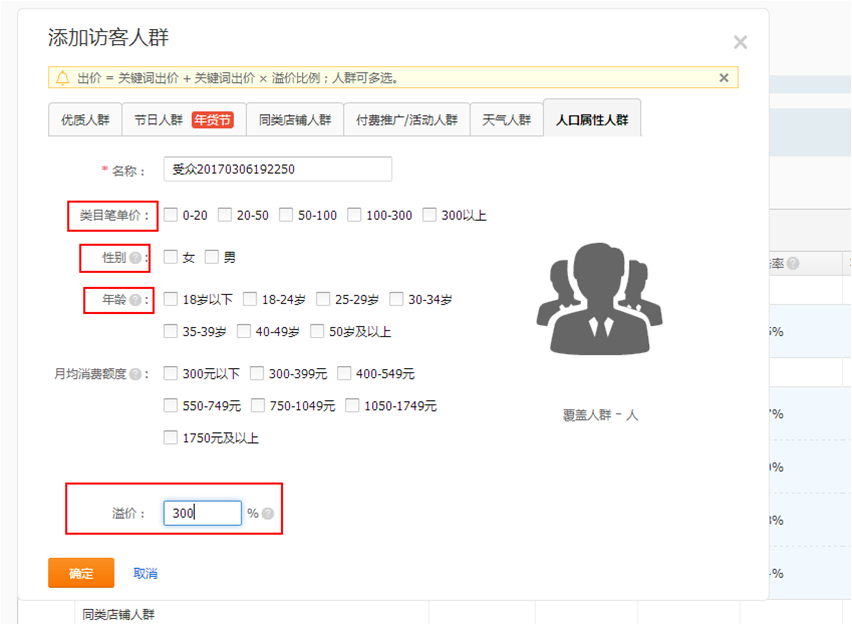The image size is (852, 625).
Task: Select the 300元以下 spending checkbox
Action: [x=171, y=374]
